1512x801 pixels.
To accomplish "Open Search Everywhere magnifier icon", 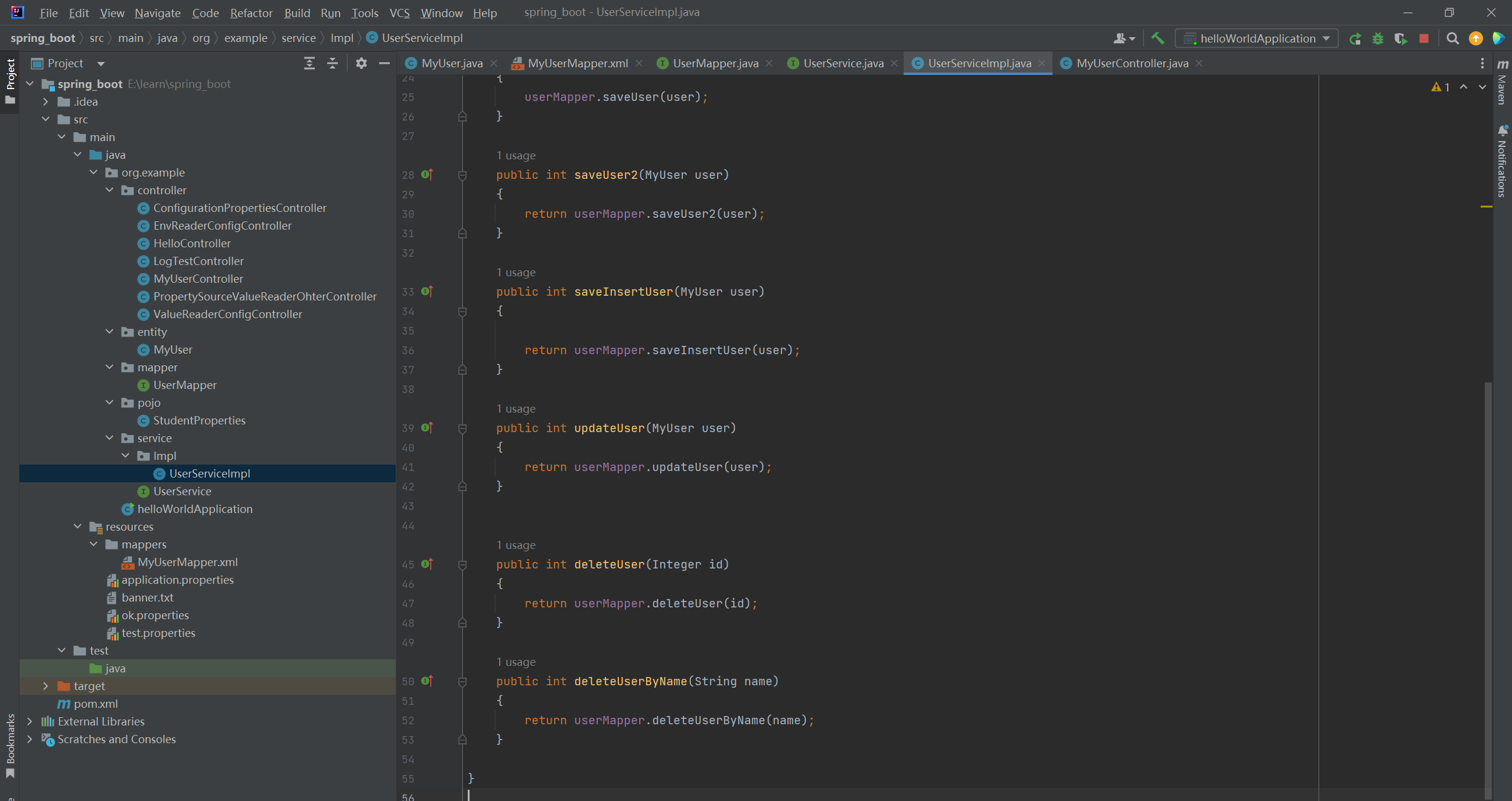I will pyautogui.click(x=1452, y=38).
